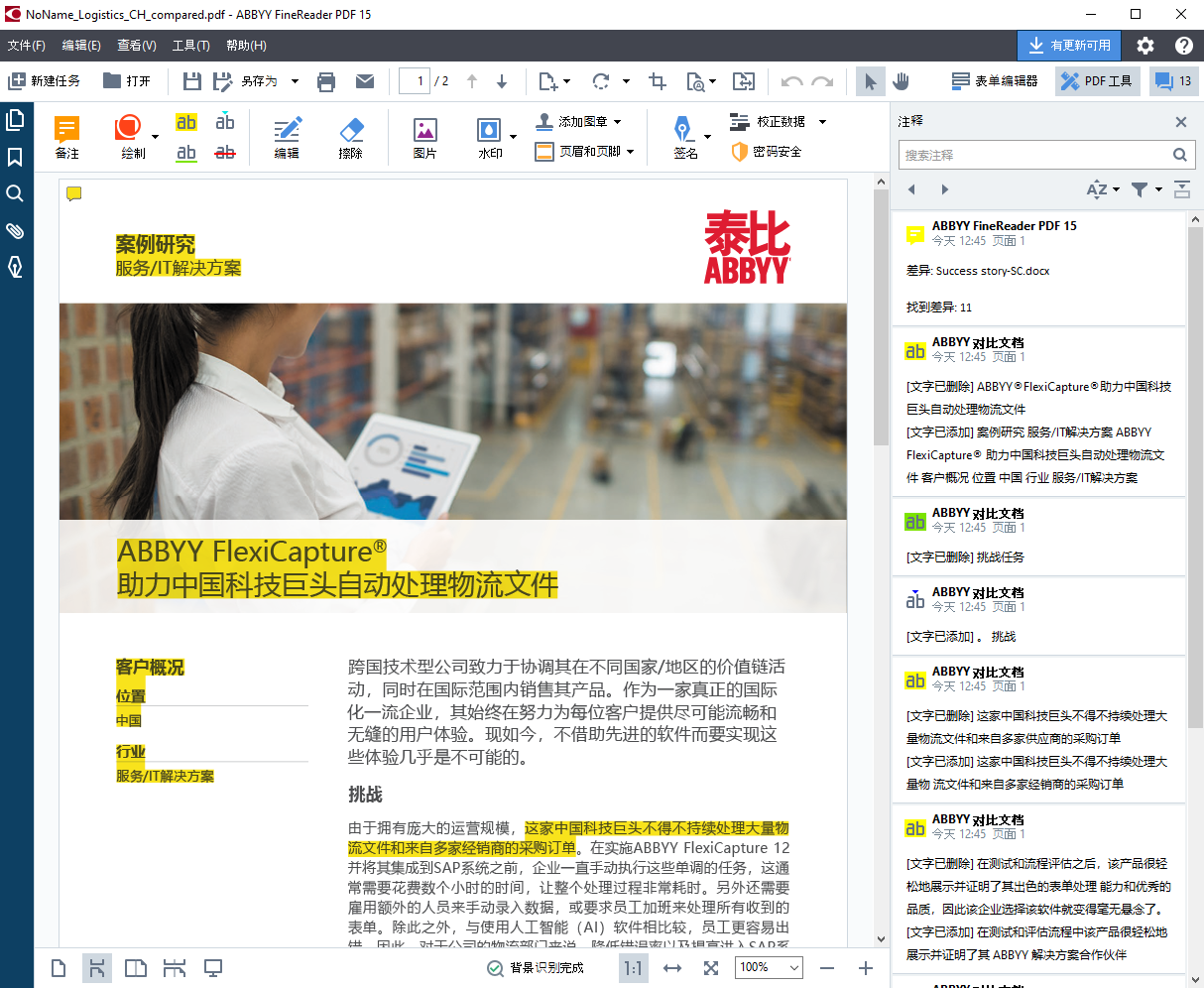Activate the 编辑 edit tool
1204x988 pixels.
[x=287, y=137]
